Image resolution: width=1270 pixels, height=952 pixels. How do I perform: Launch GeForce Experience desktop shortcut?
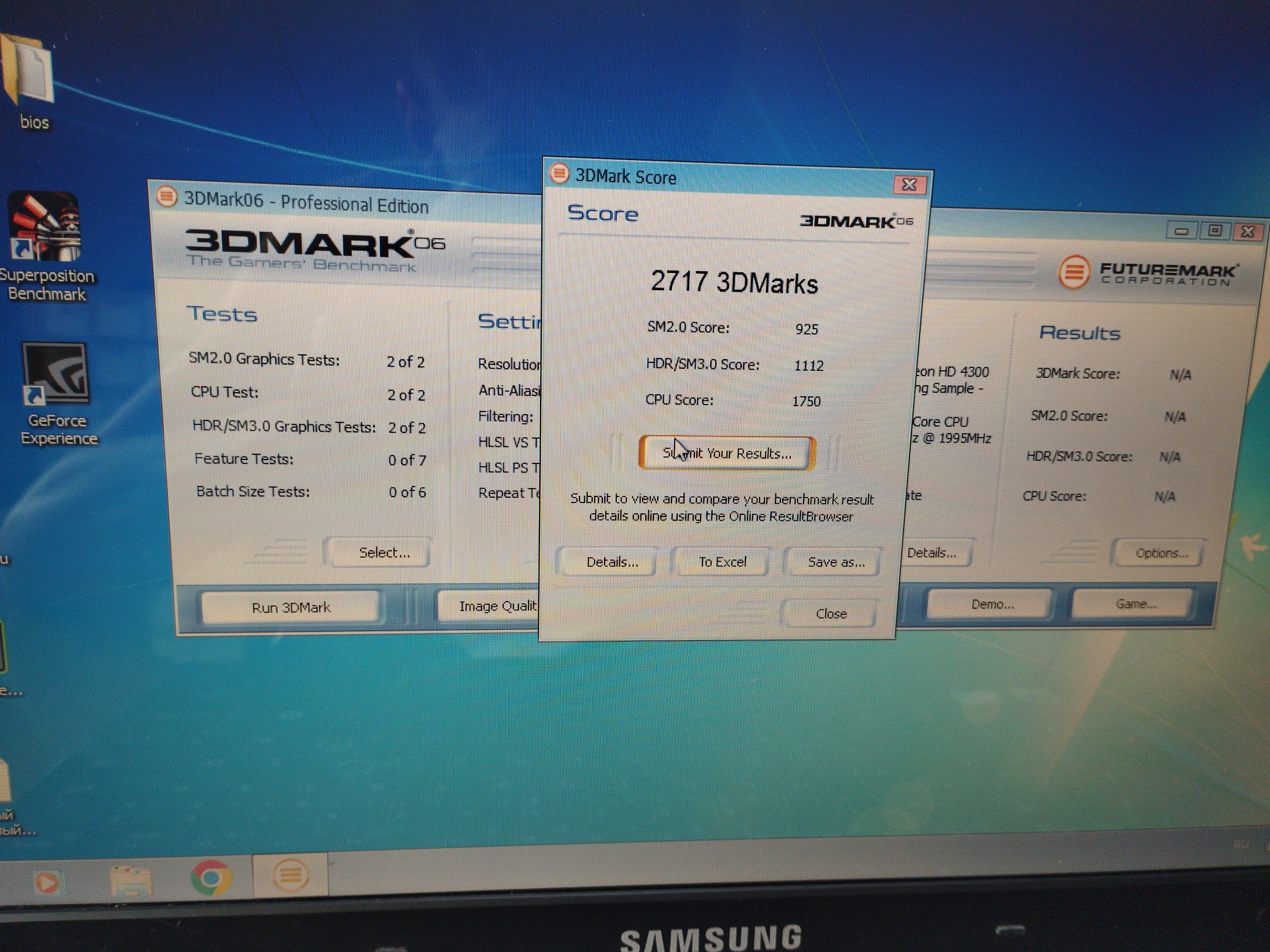pos(58,395)
